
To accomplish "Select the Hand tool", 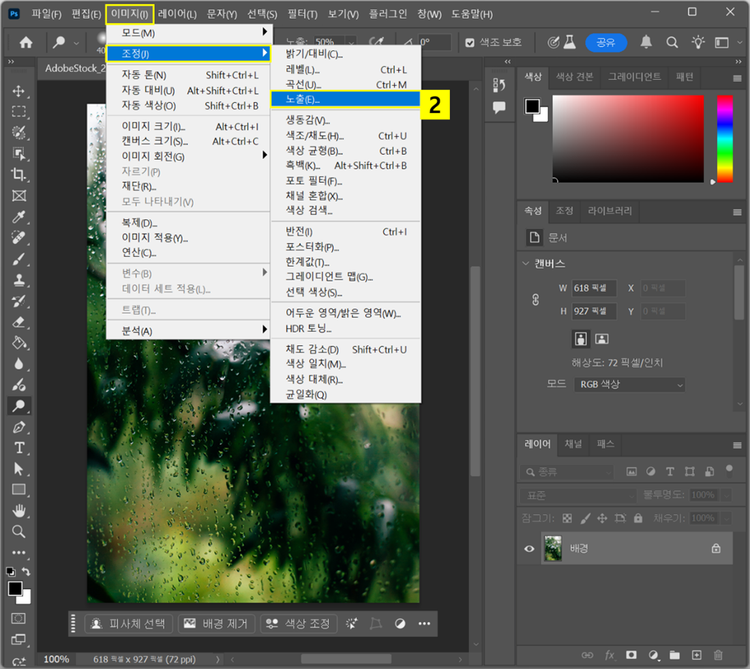I will (x=18, y=511).
